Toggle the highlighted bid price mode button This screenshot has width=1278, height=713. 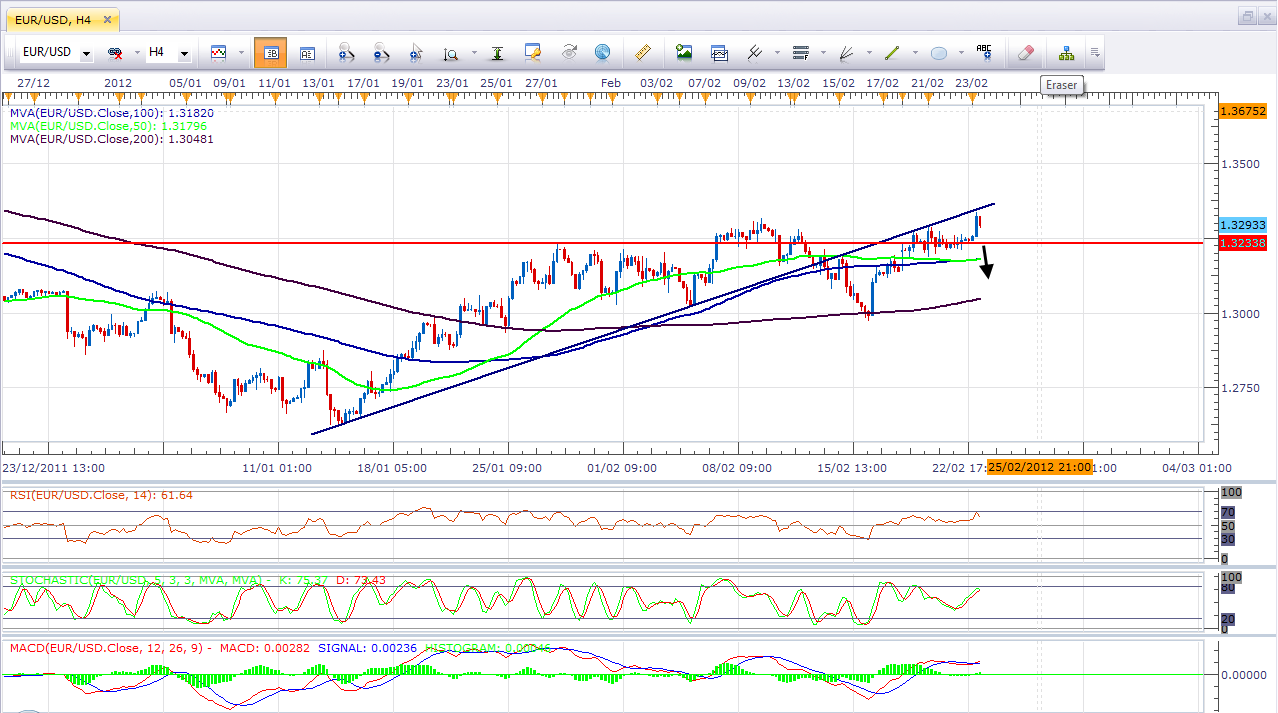click(270, 53)
